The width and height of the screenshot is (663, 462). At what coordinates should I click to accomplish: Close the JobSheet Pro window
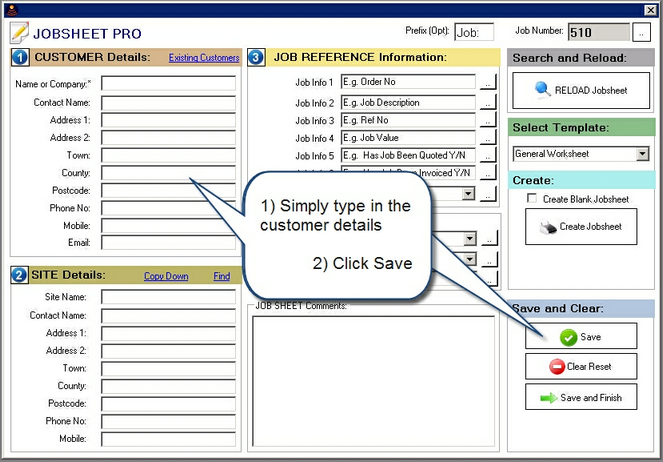650,10
